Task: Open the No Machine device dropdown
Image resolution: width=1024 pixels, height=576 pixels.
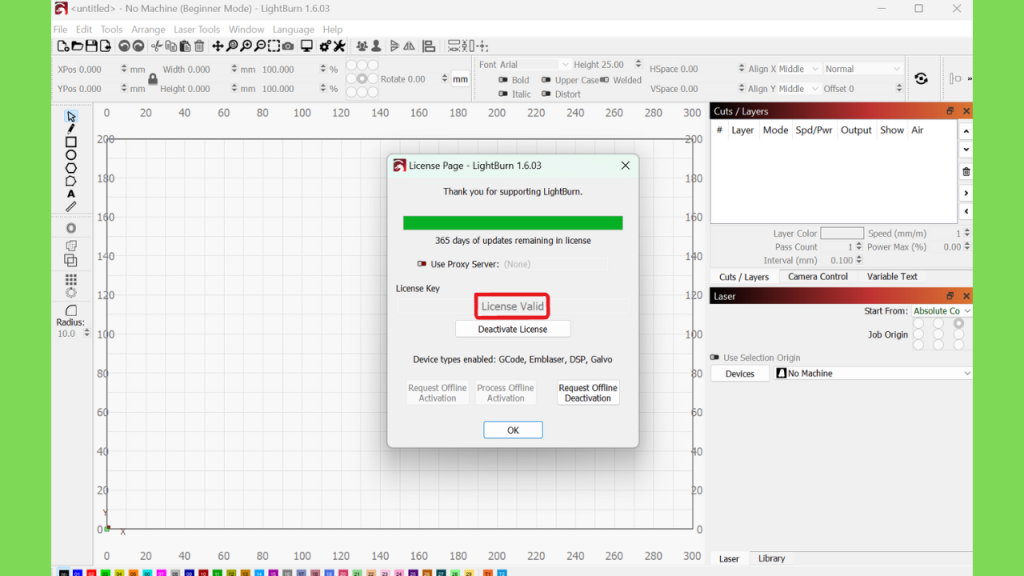Action: tap(872, 374)
